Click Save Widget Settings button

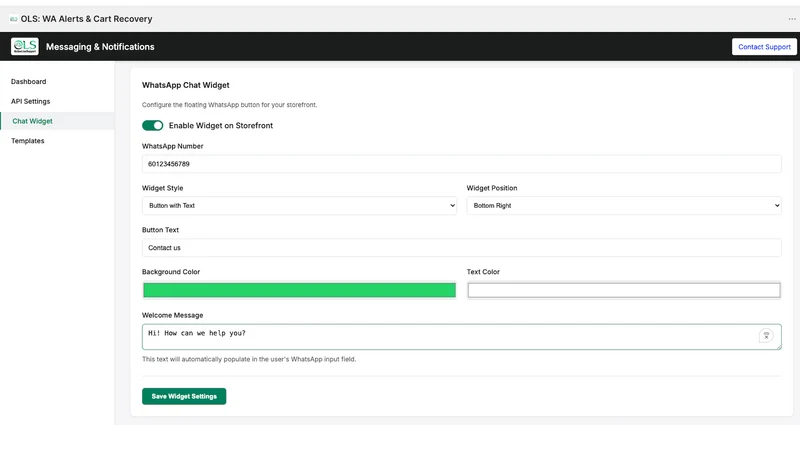click(x=184, y=396)
